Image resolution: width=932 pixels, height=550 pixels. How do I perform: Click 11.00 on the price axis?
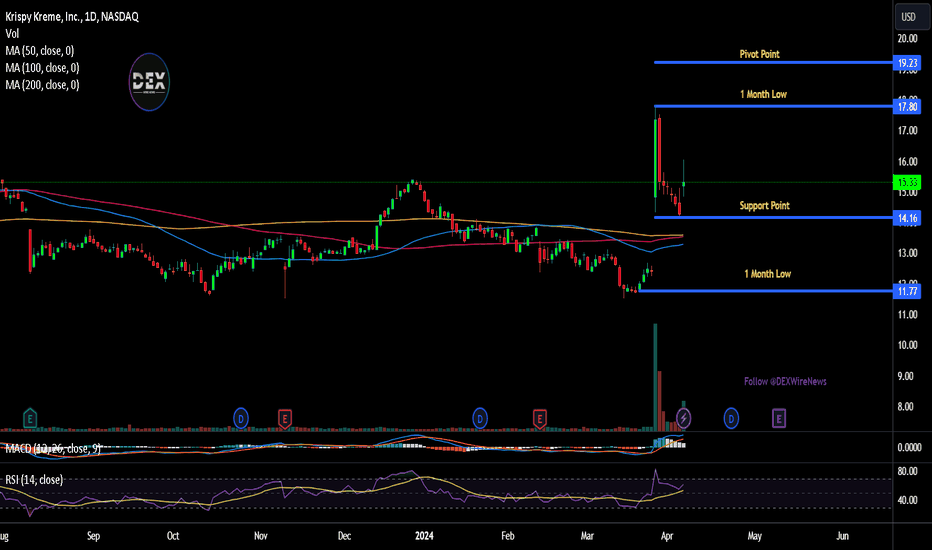coord(907,315)
